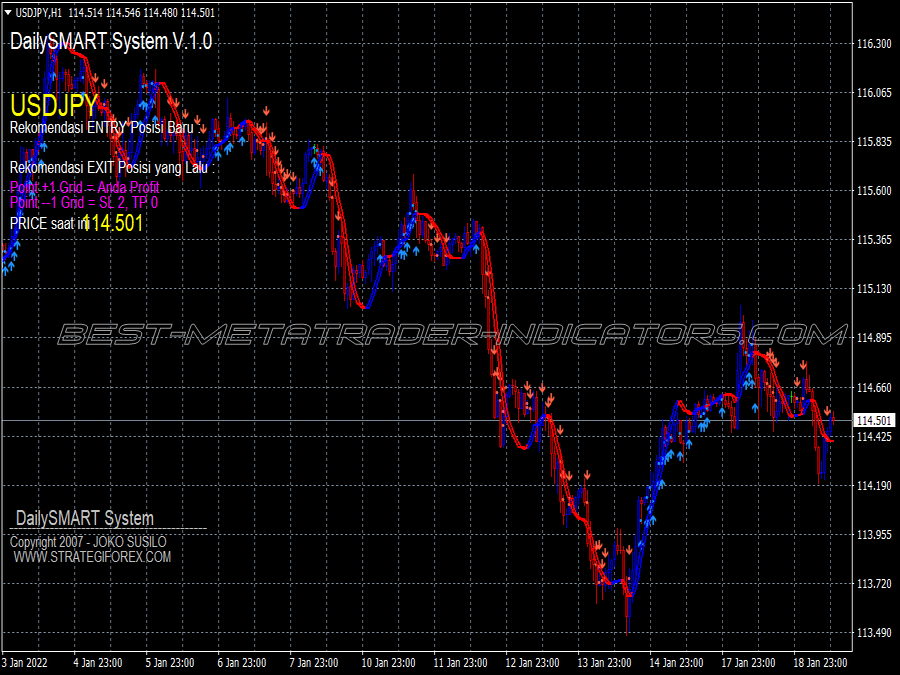Click the 115.130 price axis label
900x675 pixels.
874,289
